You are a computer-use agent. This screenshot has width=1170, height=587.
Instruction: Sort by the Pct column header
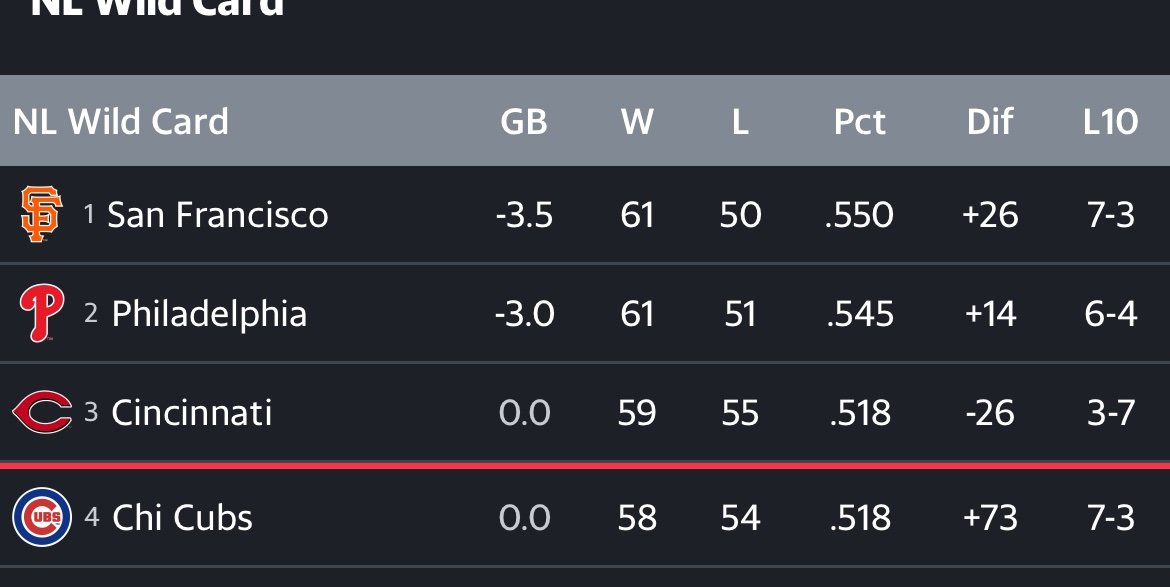pos(860,122)
